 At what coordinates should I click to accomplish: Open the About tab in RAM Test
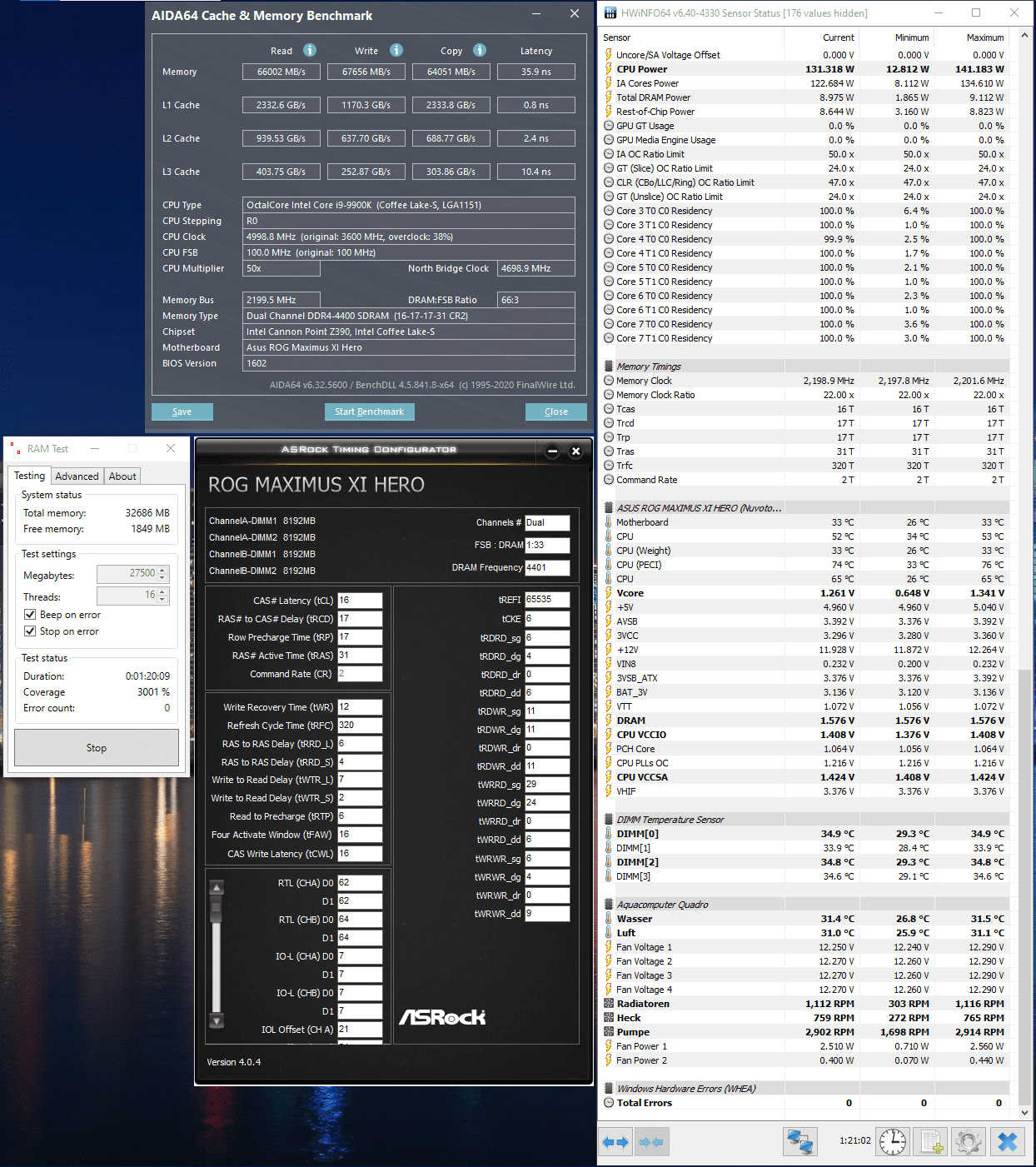coord(122,476)
